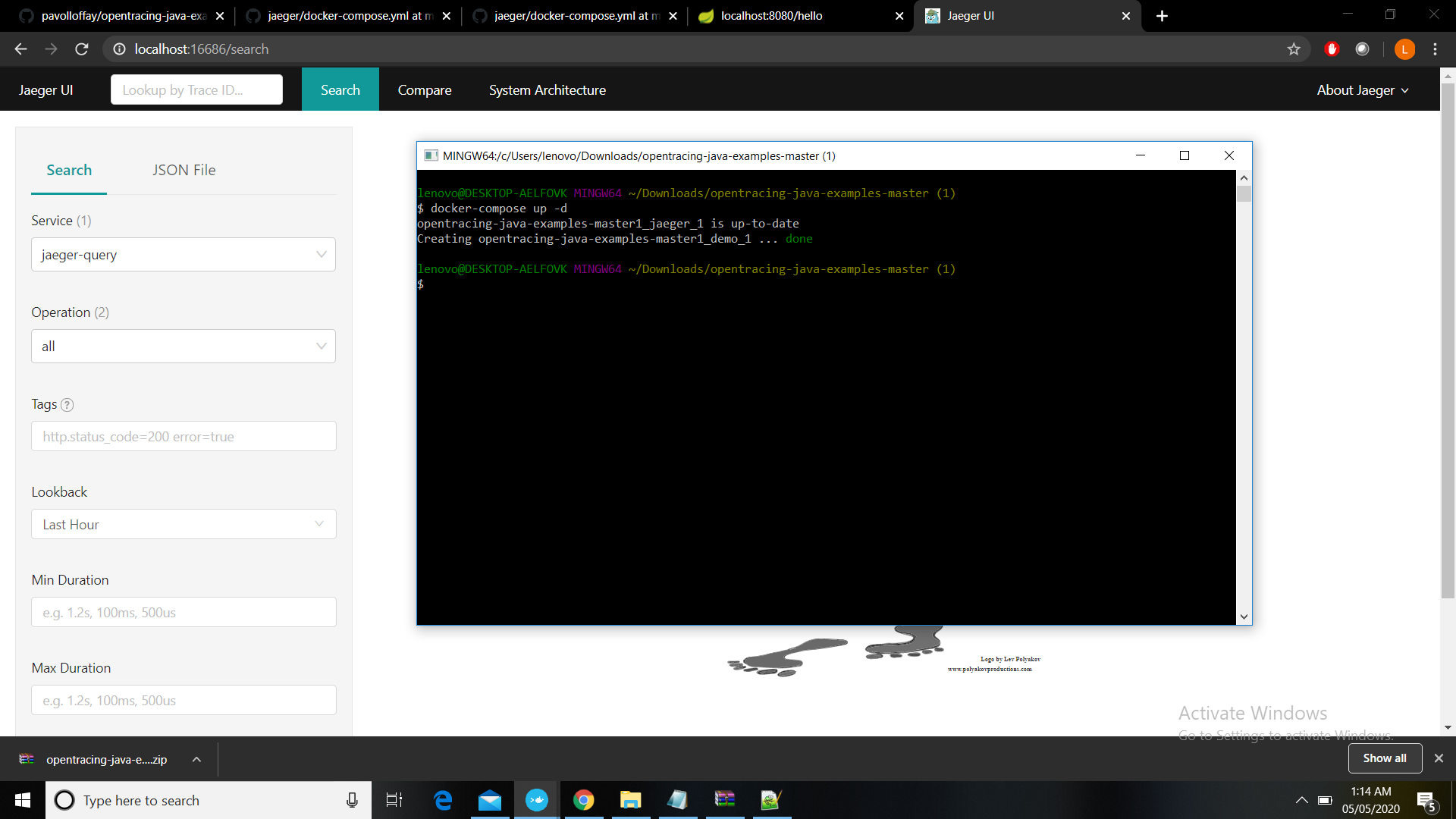Click the browser back arrow icon
The height and width of the screenshot is (819, 1456).
20,49
